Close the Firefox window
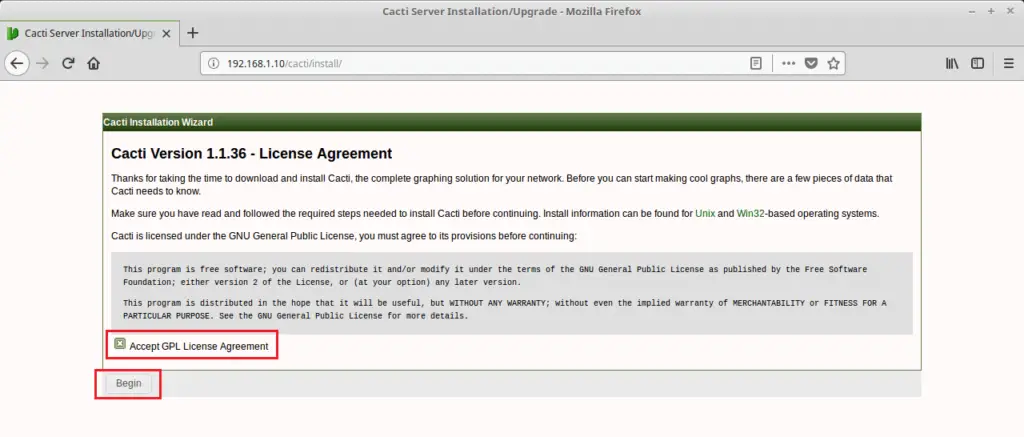Image resolution: width=1024 pixels, height=437 pixels. coord(1008,11)
